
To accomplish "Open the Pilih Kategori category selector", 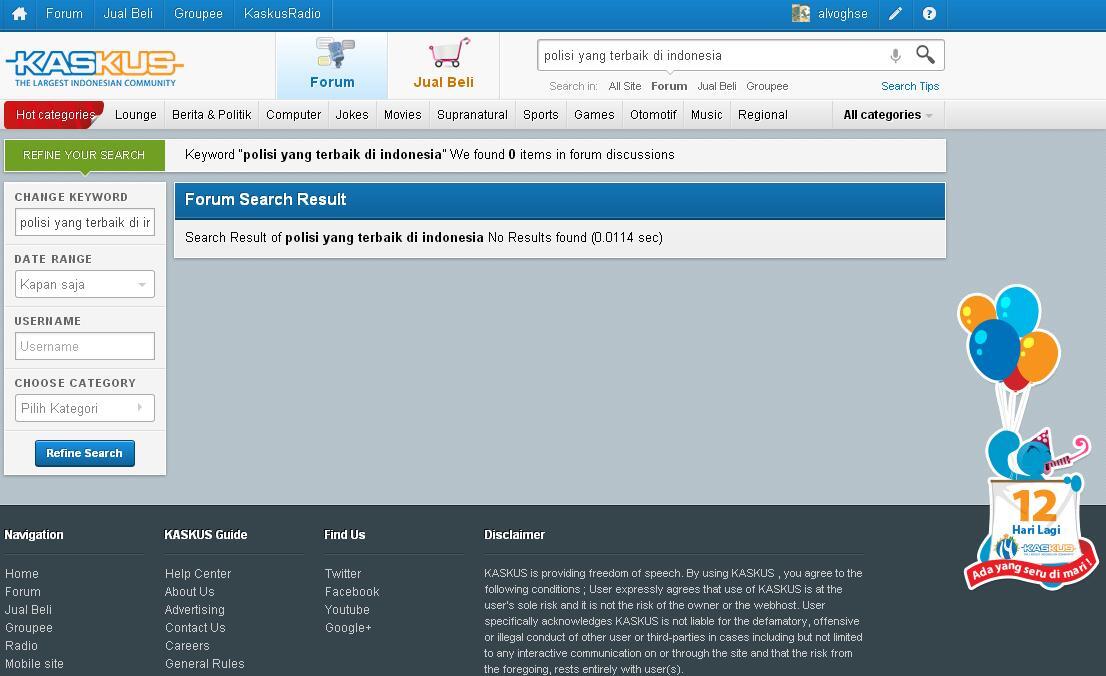I will click(x=85, y=408).
